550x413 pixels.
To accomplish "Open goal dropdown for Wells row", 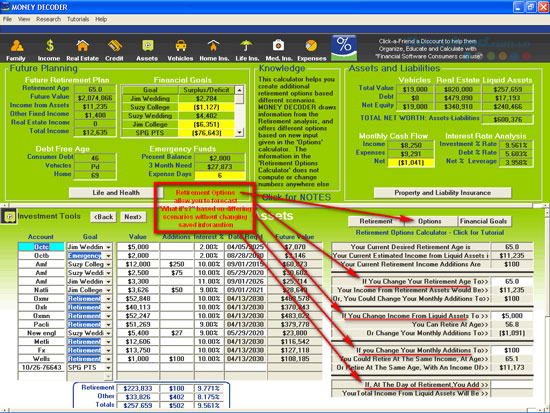I will [108, 359].
